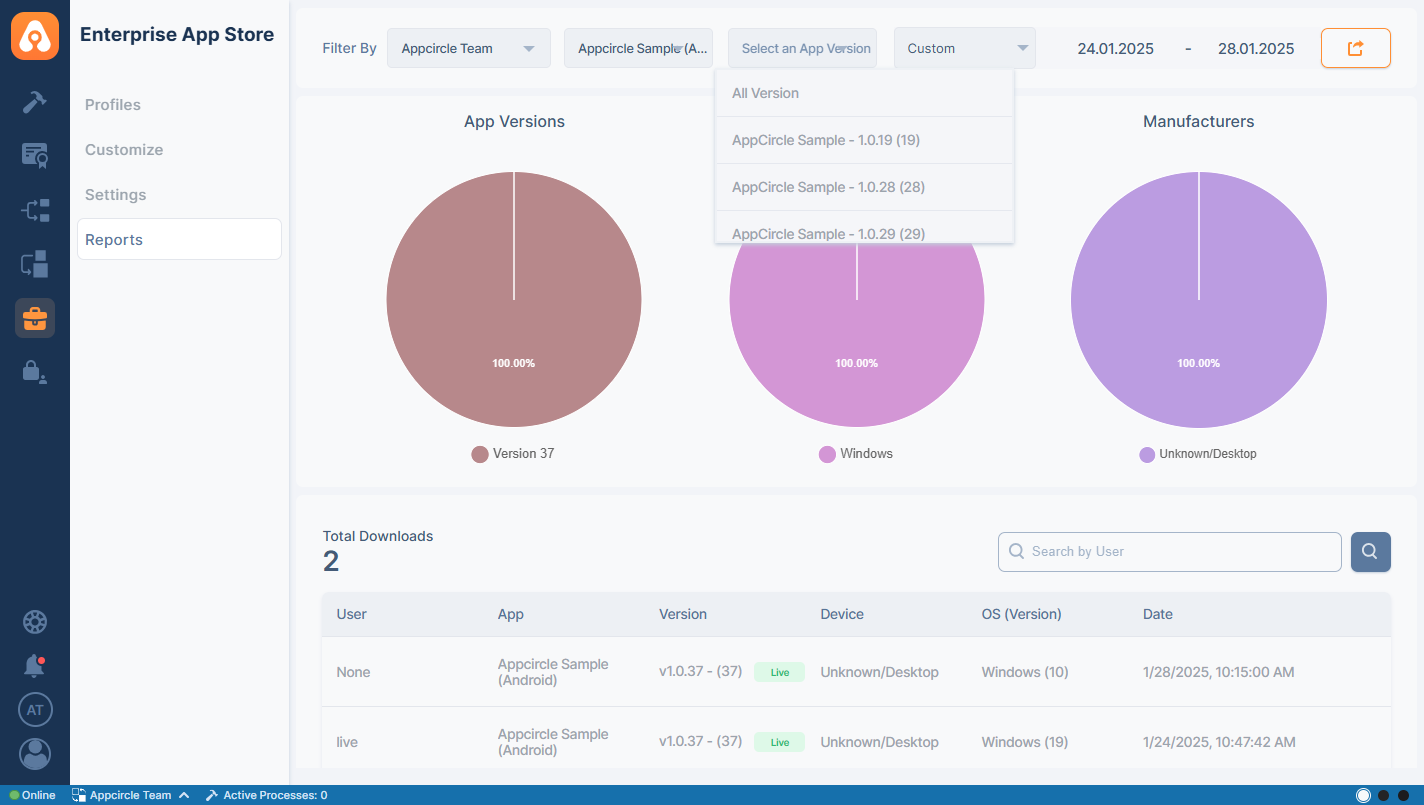Click Live badge in the None row
The width and height of the screenshot is (1424, 805).
tap(780, 672)
